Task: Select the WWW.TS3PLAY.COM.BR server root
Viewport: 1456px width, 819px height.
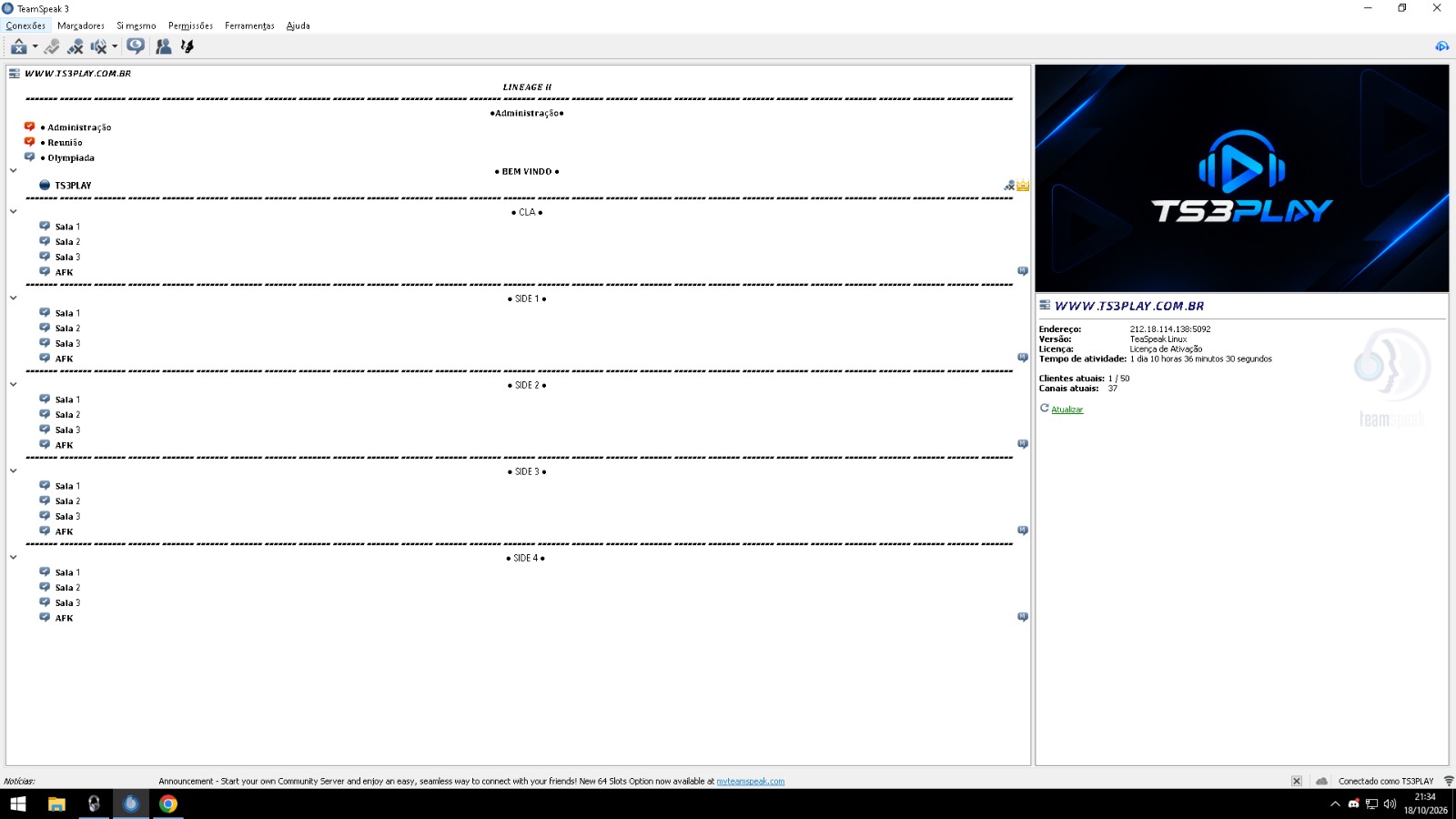Action: click(x=77, y=74)
